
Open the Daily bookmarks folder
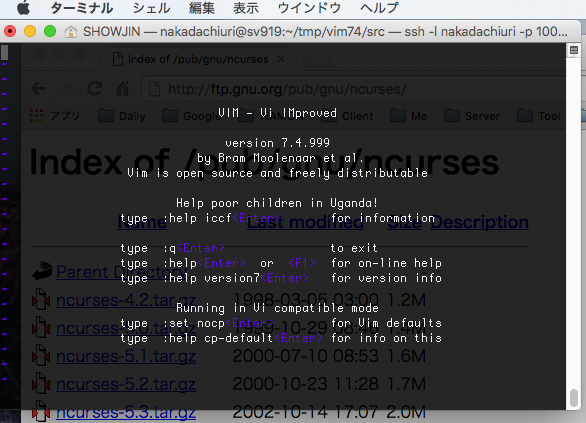point(121,116)
